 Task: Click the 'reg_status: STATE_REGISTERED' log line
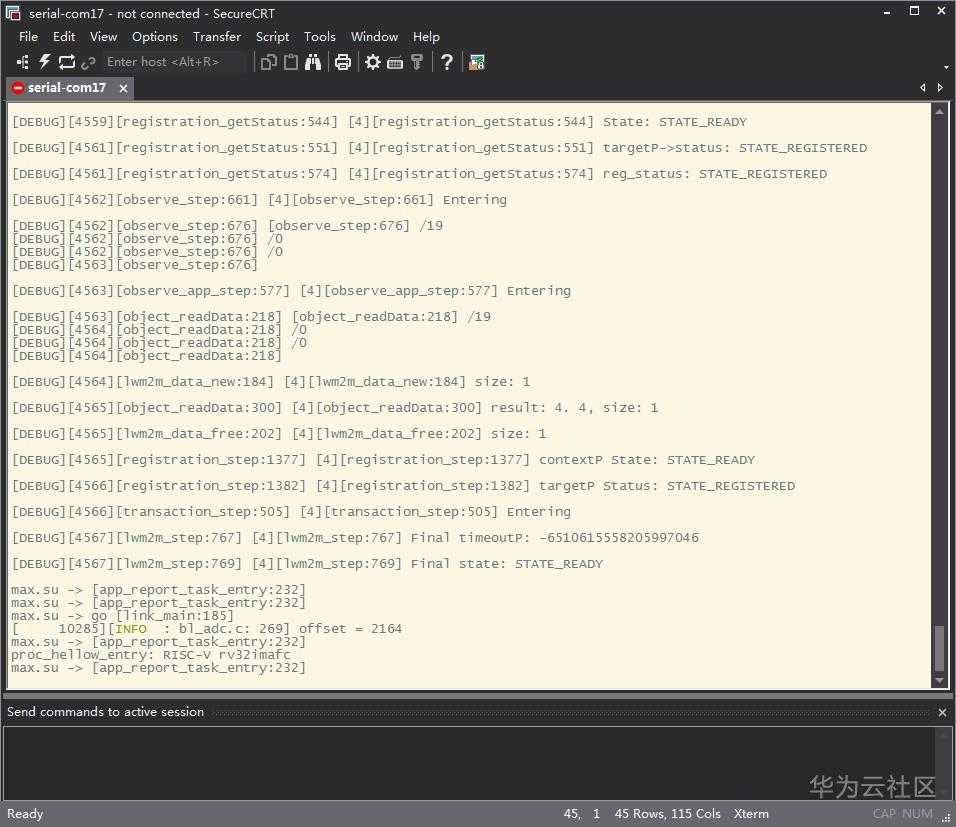coord(419,174)
